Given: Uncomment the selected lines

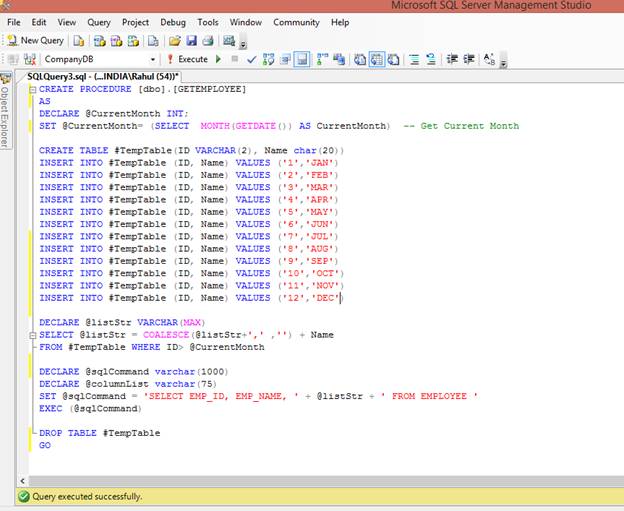Looking at the screenshot, I should (431, 59).
